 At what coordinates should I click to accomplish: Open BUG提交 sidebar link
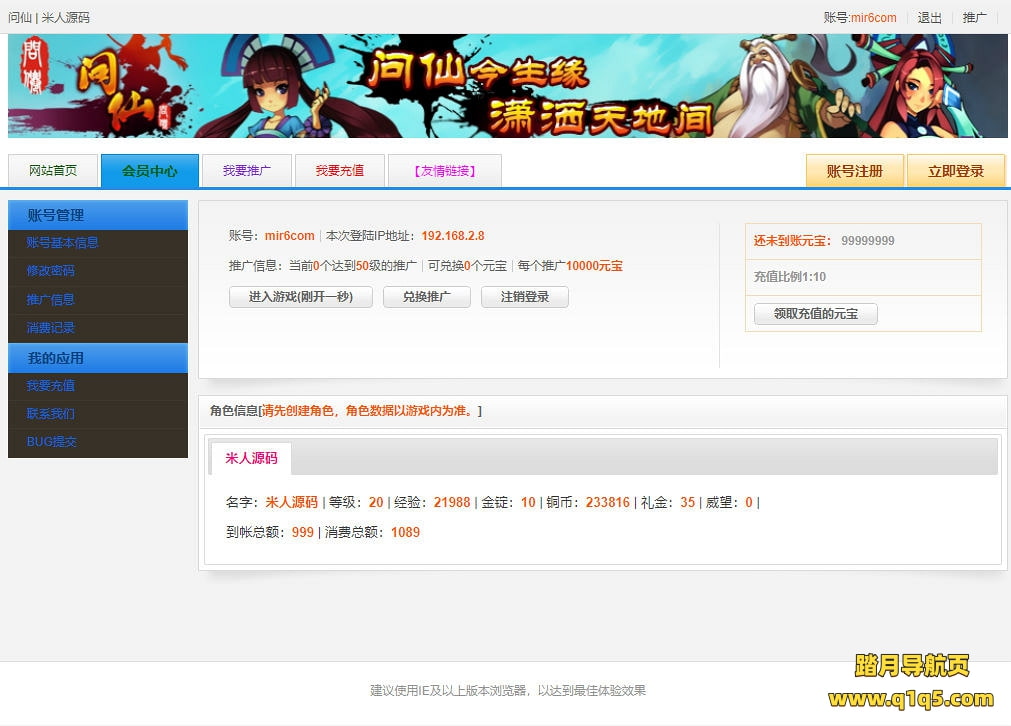pos(51,442)
